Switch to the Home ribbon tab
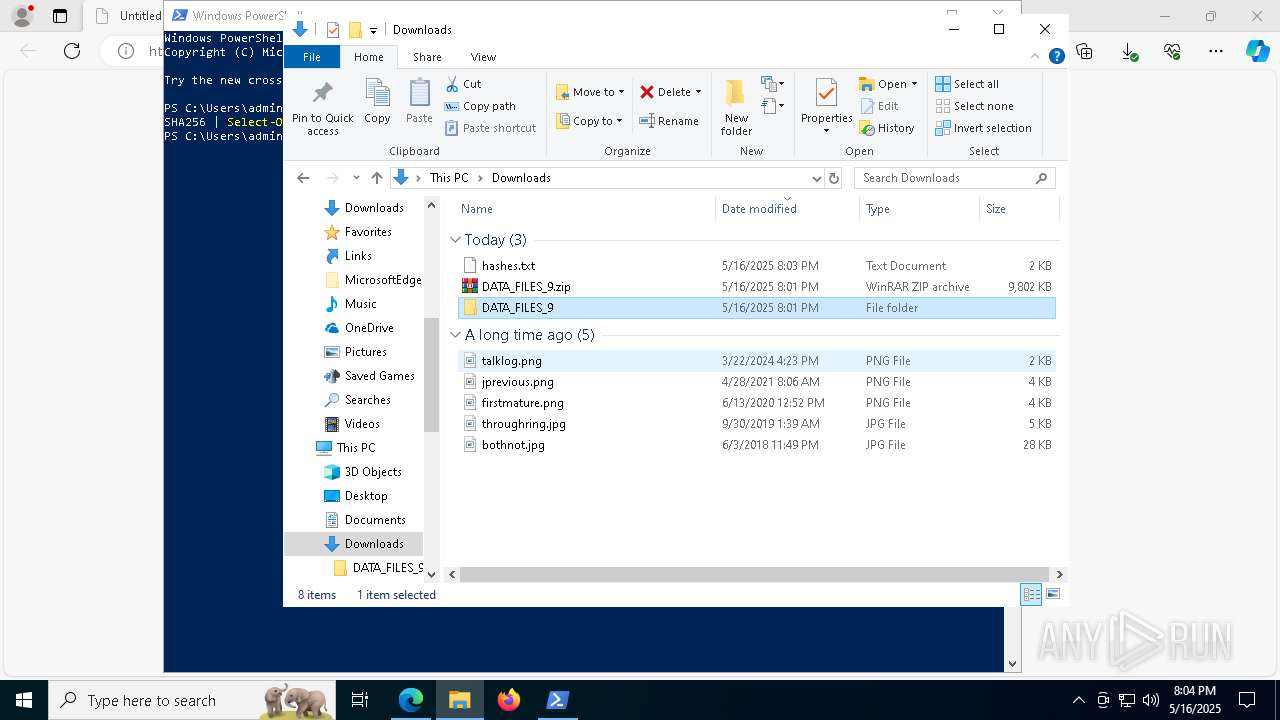 (368, 57)
